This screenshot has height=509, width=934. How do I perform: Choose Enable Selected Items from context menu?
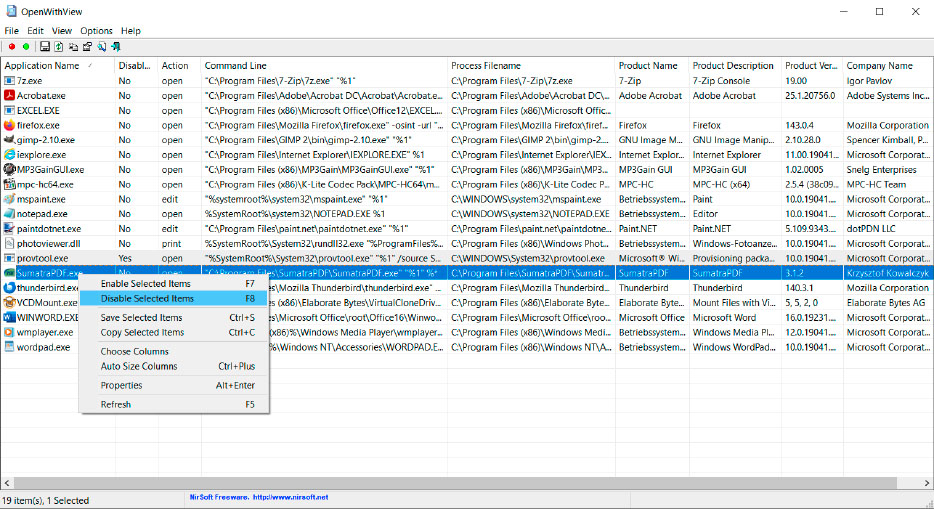(146, 283)
